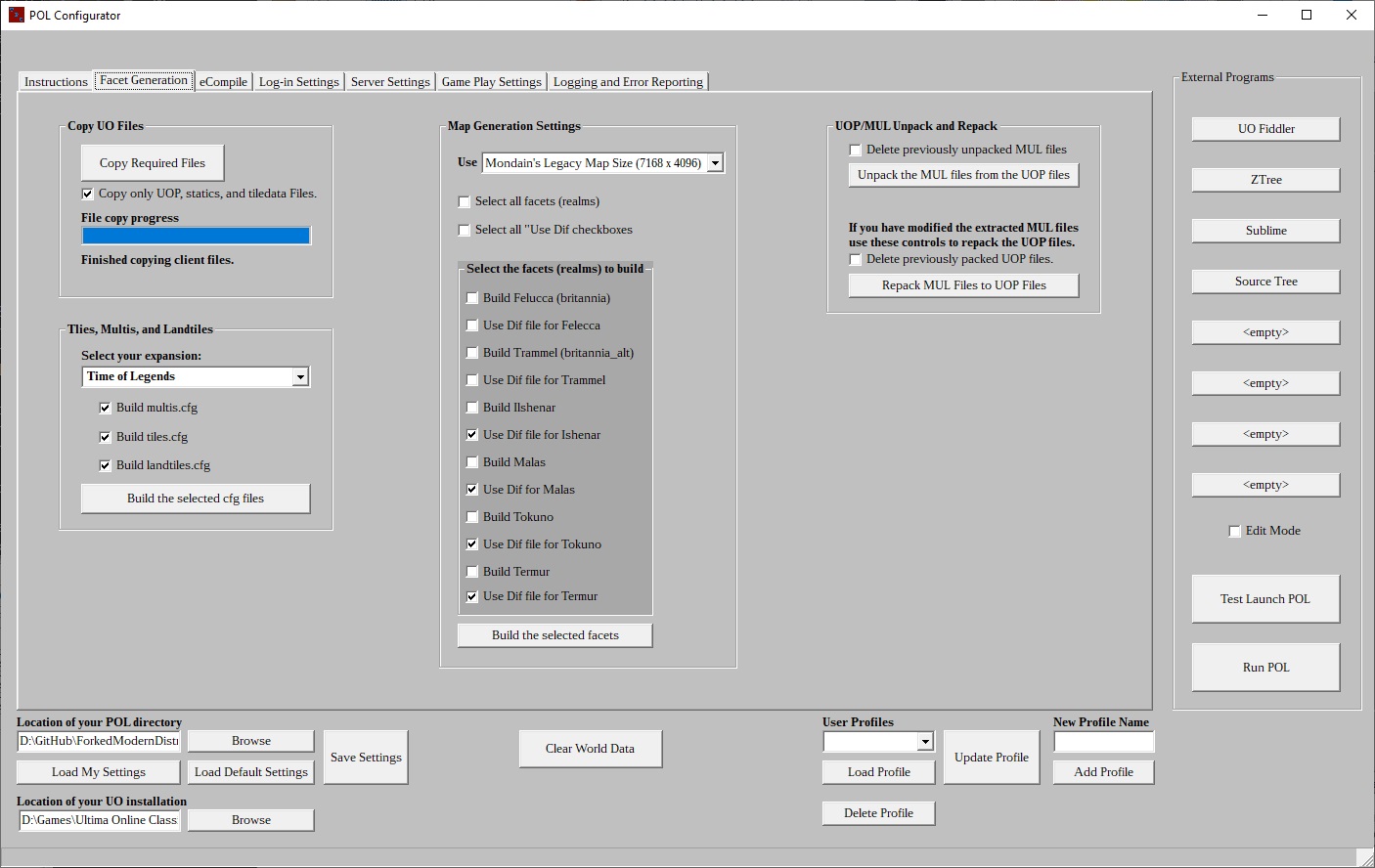1375x868 pixels.
Task: Click the New Profile Name text field
Action: click(1103, 742)
